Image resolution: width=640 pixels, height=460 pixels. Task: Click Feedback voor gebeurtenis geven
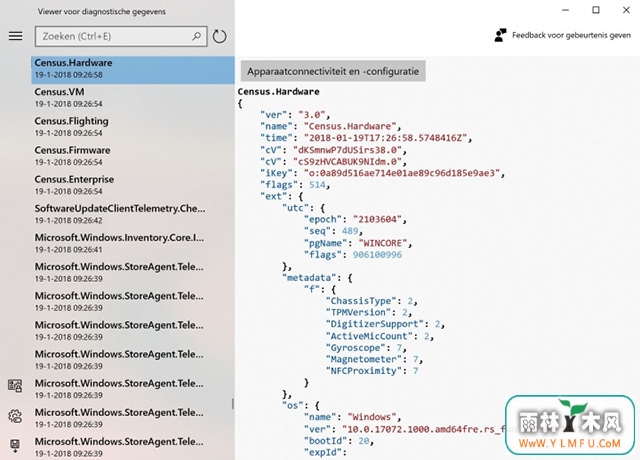tap(571, 36)
